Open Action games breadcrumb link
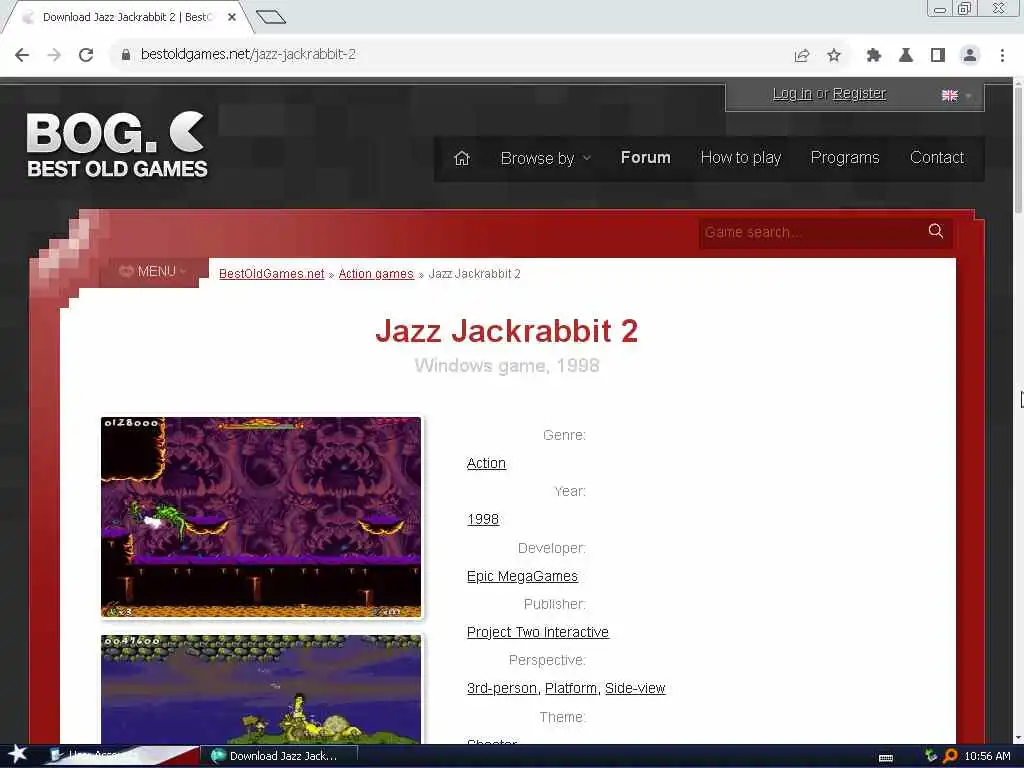 376,274
